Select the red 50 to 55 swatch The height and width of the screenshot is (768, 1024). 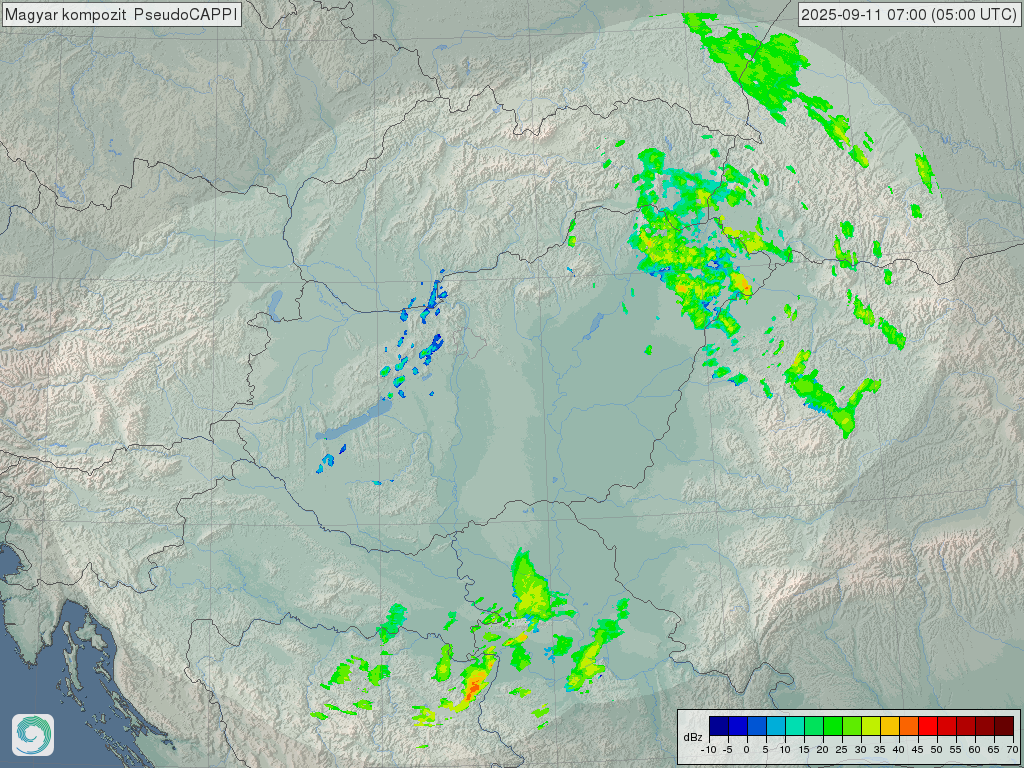coord(947,726)
